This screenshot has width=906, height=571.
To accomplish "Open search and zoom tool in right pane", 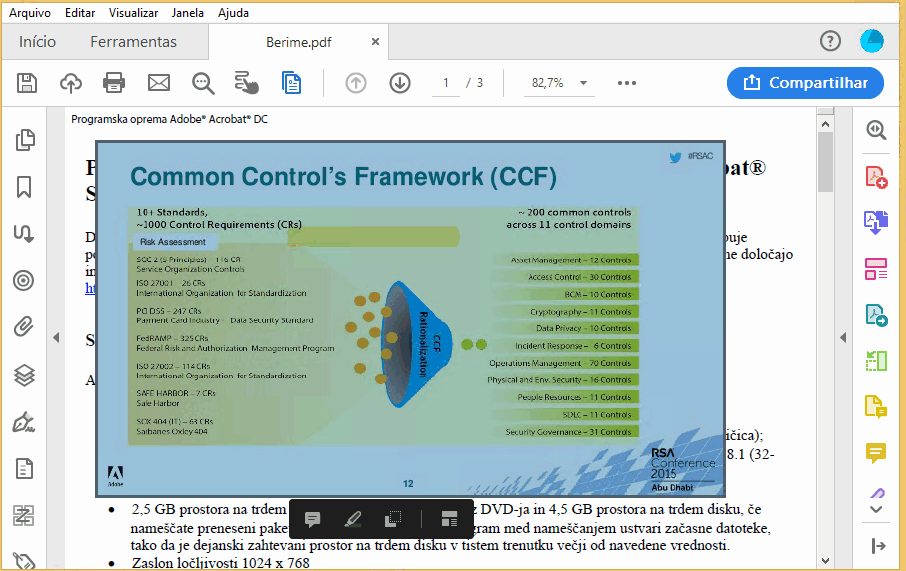I will [876, 130].
